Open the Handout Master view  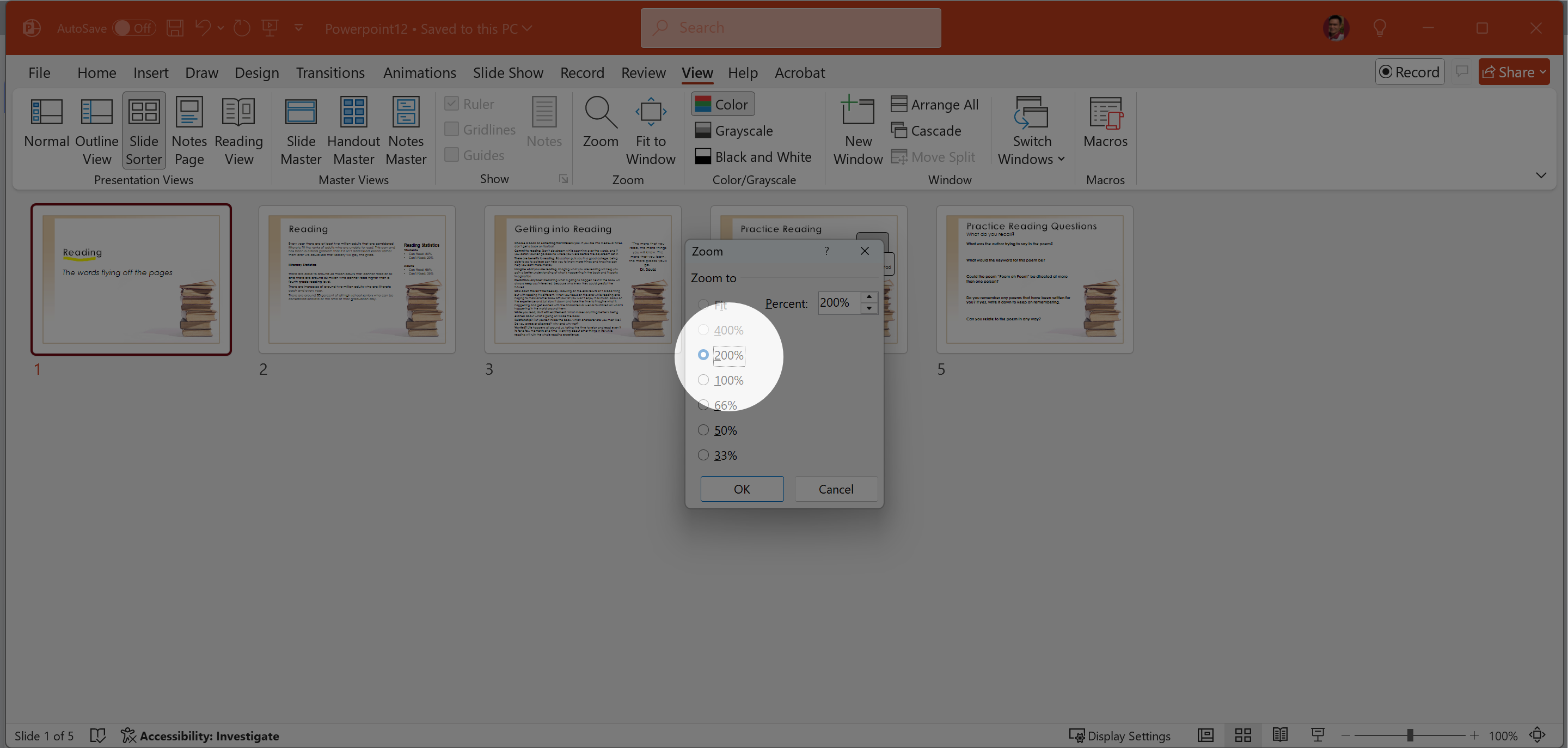pyautogui.click(x=353, y=131)
